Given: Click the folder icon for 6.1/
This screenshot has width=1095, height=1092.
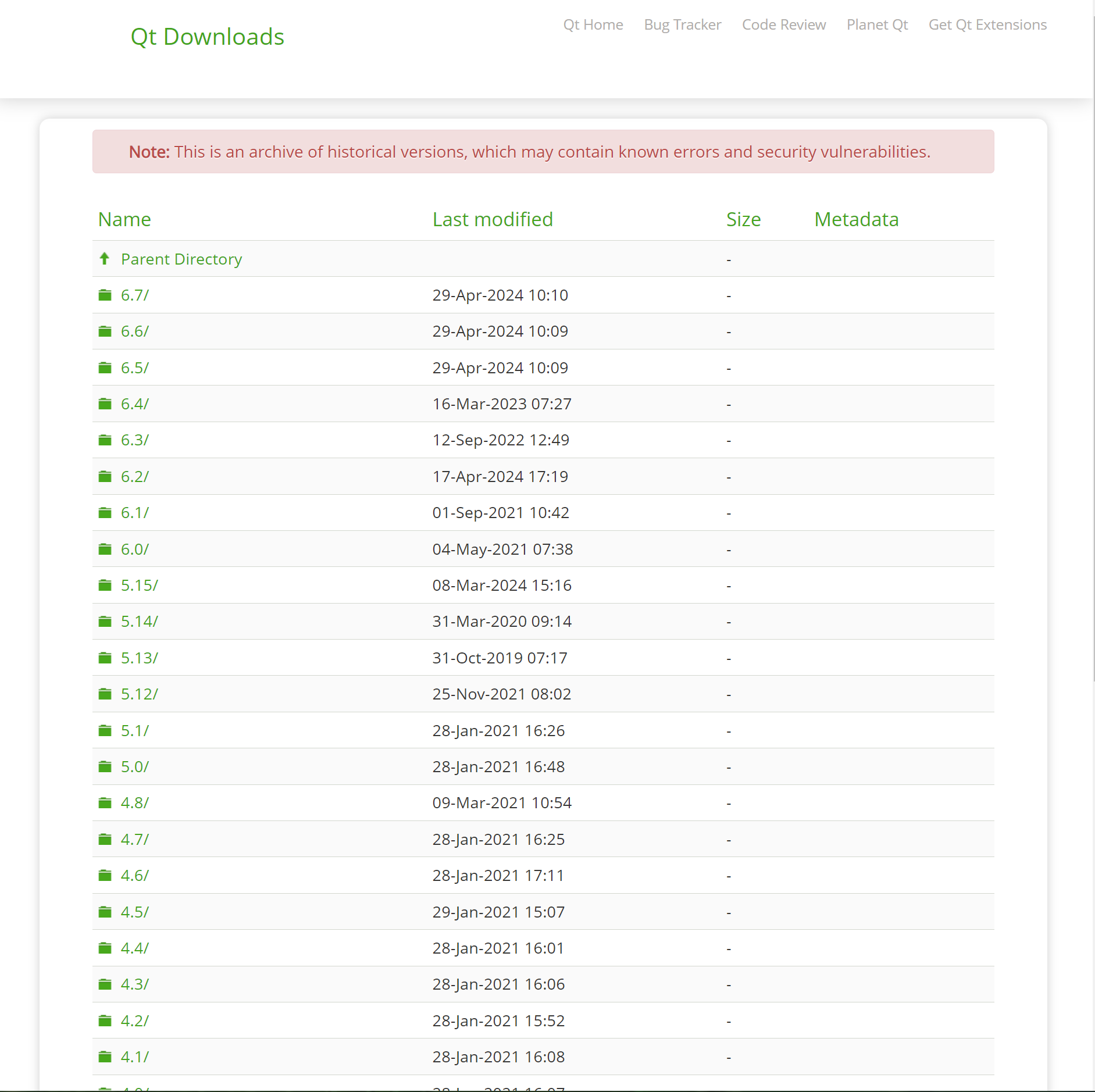Looking at the screenshot, I should click(x=105, y=513).
